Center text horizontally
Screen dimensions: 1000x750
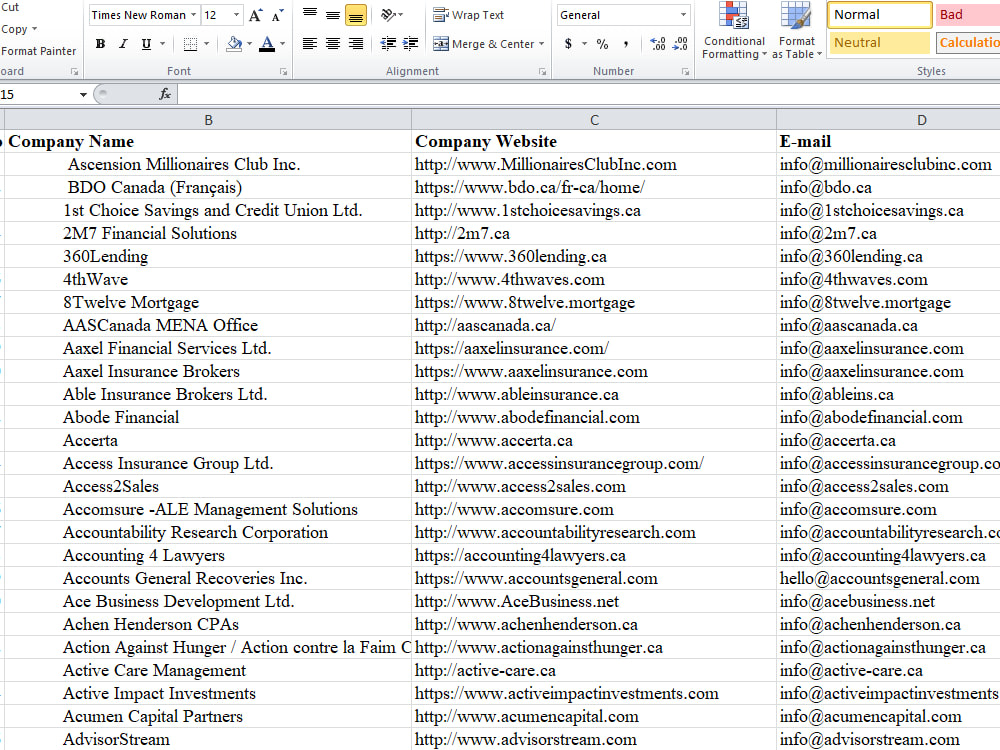pos(333,43)
